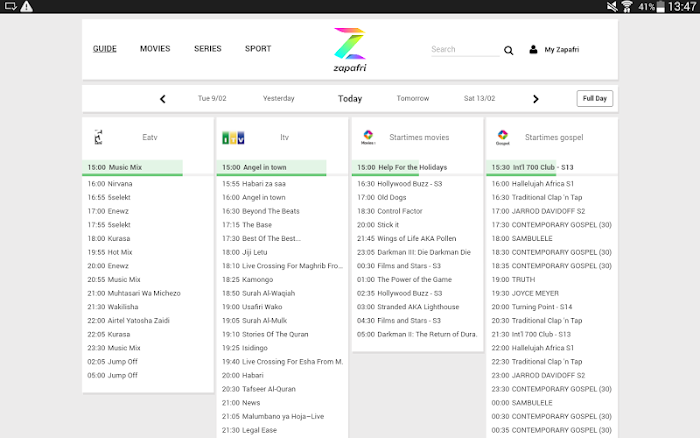Go to next dates with right arrow
Viewport: 700px width, 438px height.
(536, 99)
